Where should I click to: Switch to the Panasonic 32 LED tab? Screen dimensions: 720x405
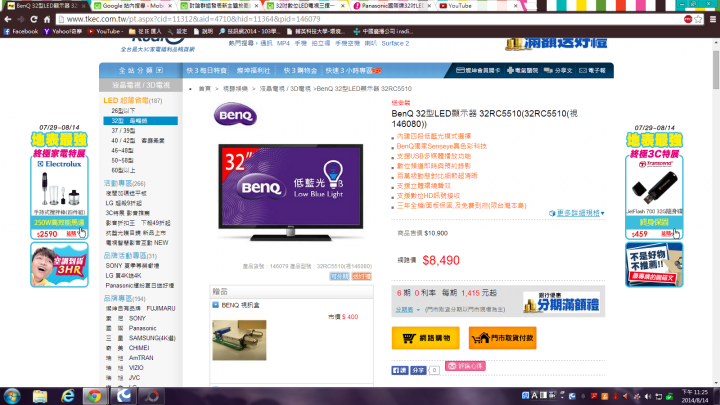(x=393, y=6)
